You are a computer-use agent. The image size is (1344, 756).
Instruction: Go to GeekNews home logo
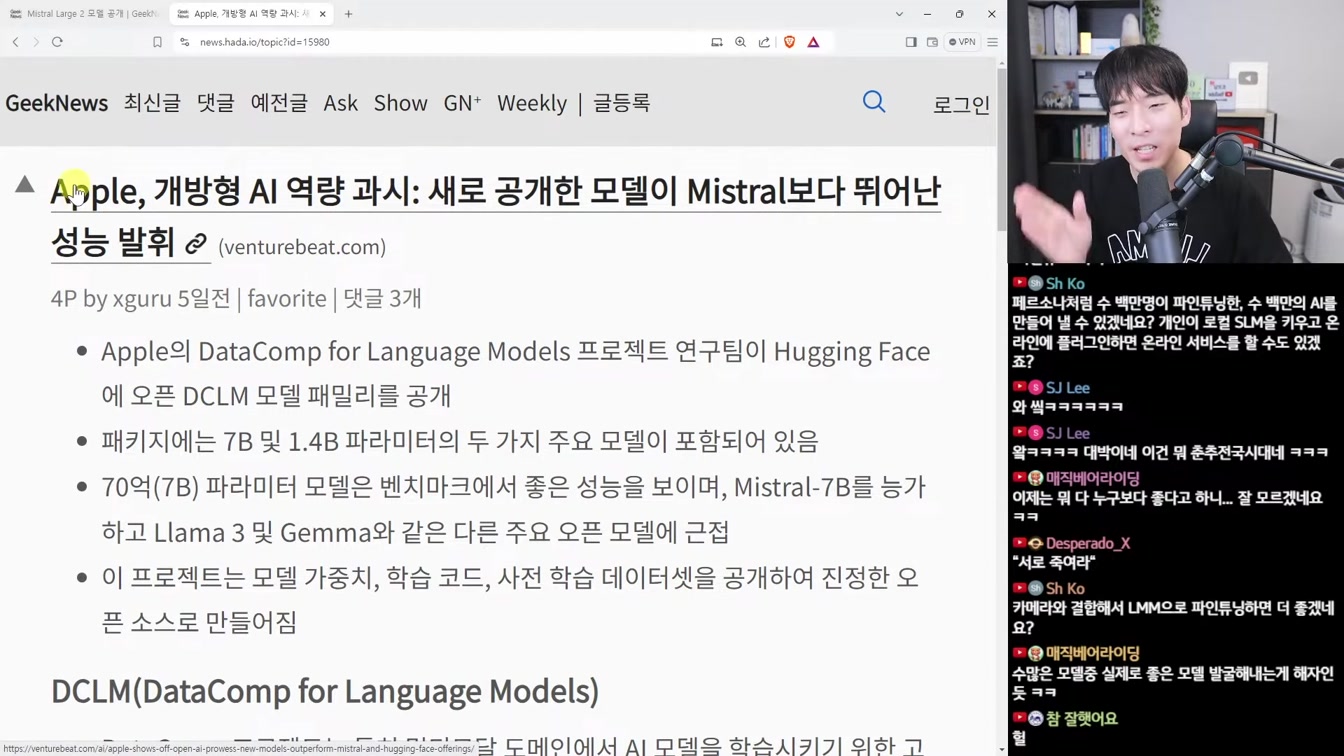coord(57,103)
